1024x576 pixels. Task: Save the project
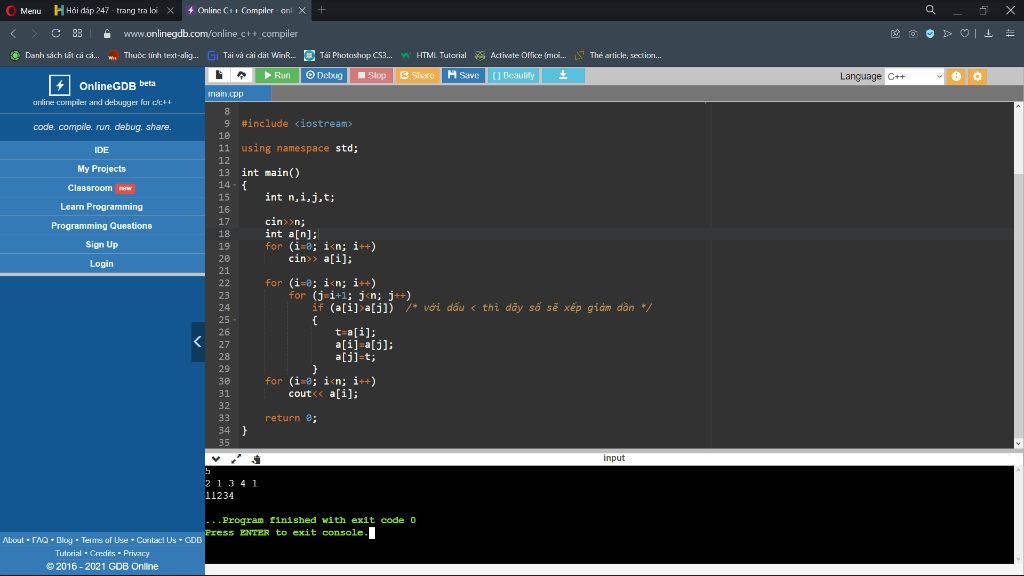(x=463, y=75)
